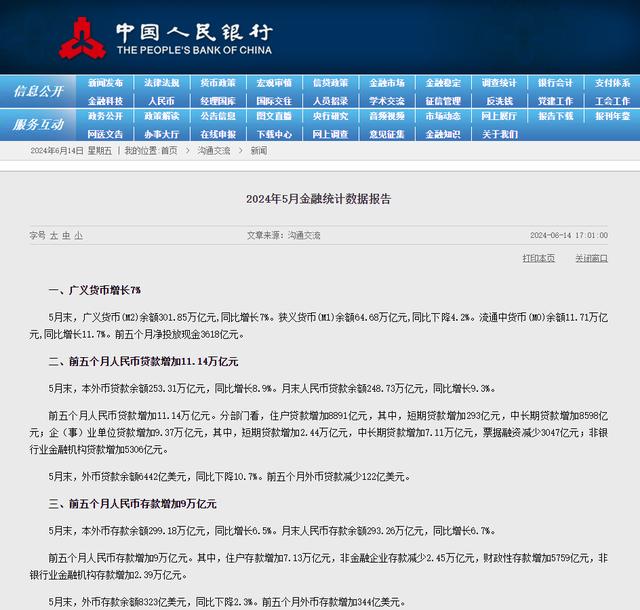640x610 pixels.
Task: Set font size to large (大)
Action: tap(54, 236)
